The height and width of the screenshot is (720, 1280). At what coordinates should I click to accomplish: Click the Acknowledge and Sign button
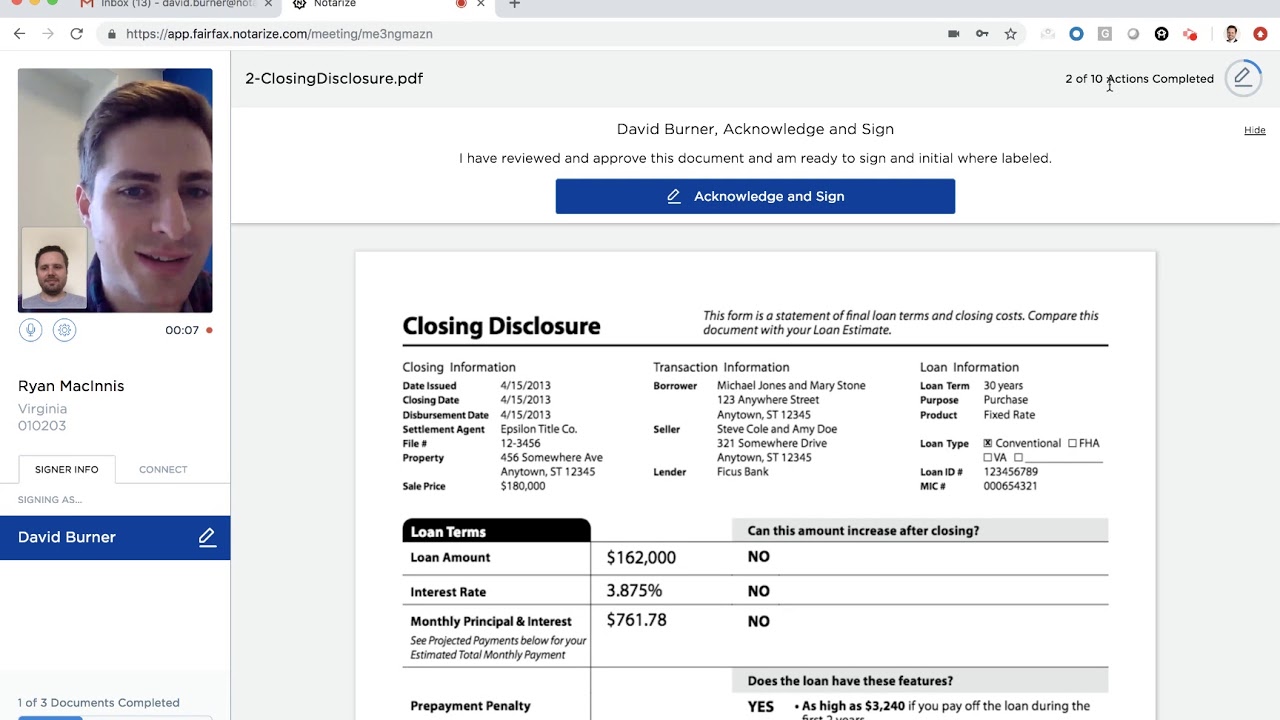coord(755,196)
